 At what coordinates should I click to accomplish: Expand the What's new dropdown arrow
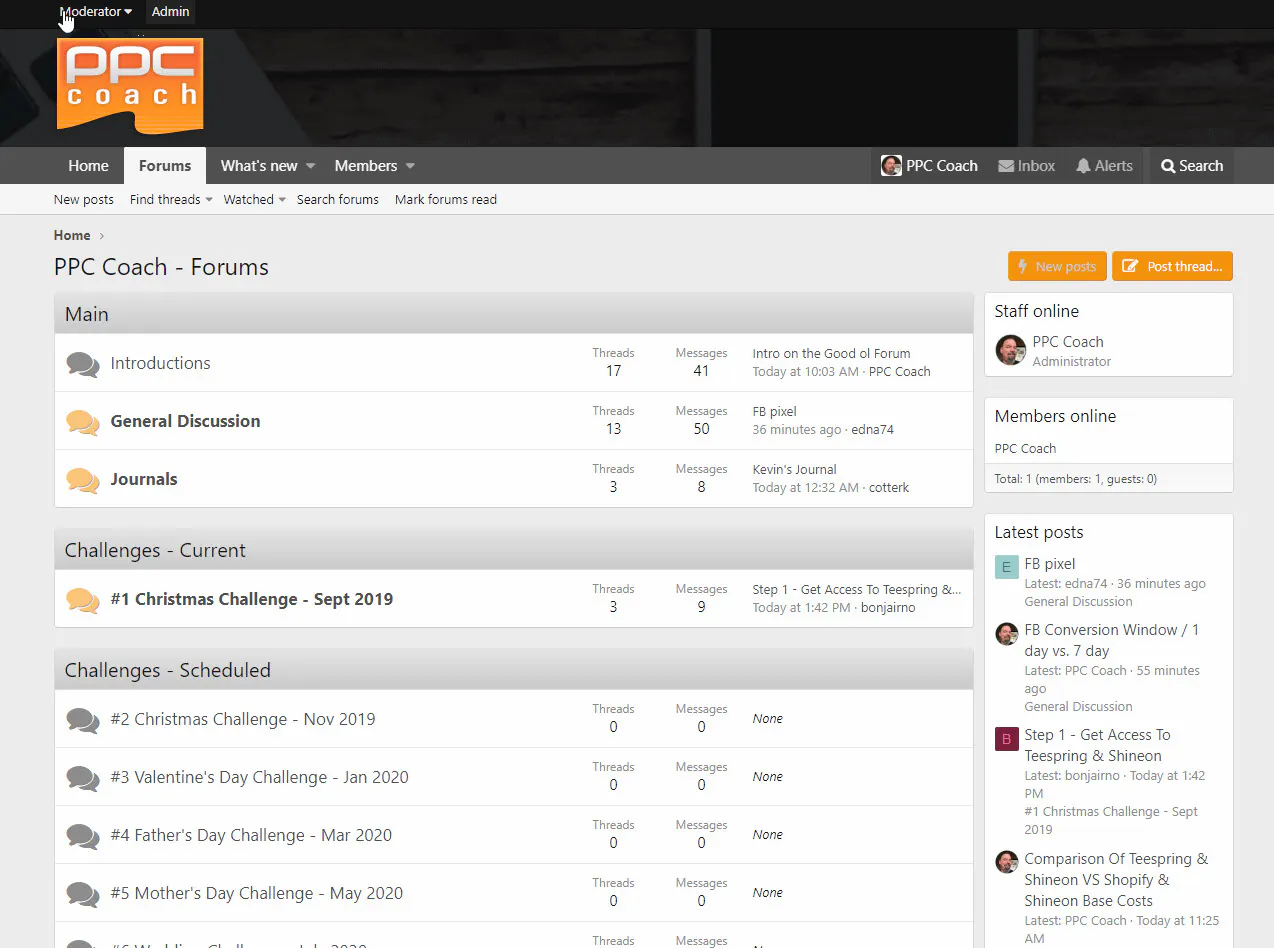(x=310, y=166)
